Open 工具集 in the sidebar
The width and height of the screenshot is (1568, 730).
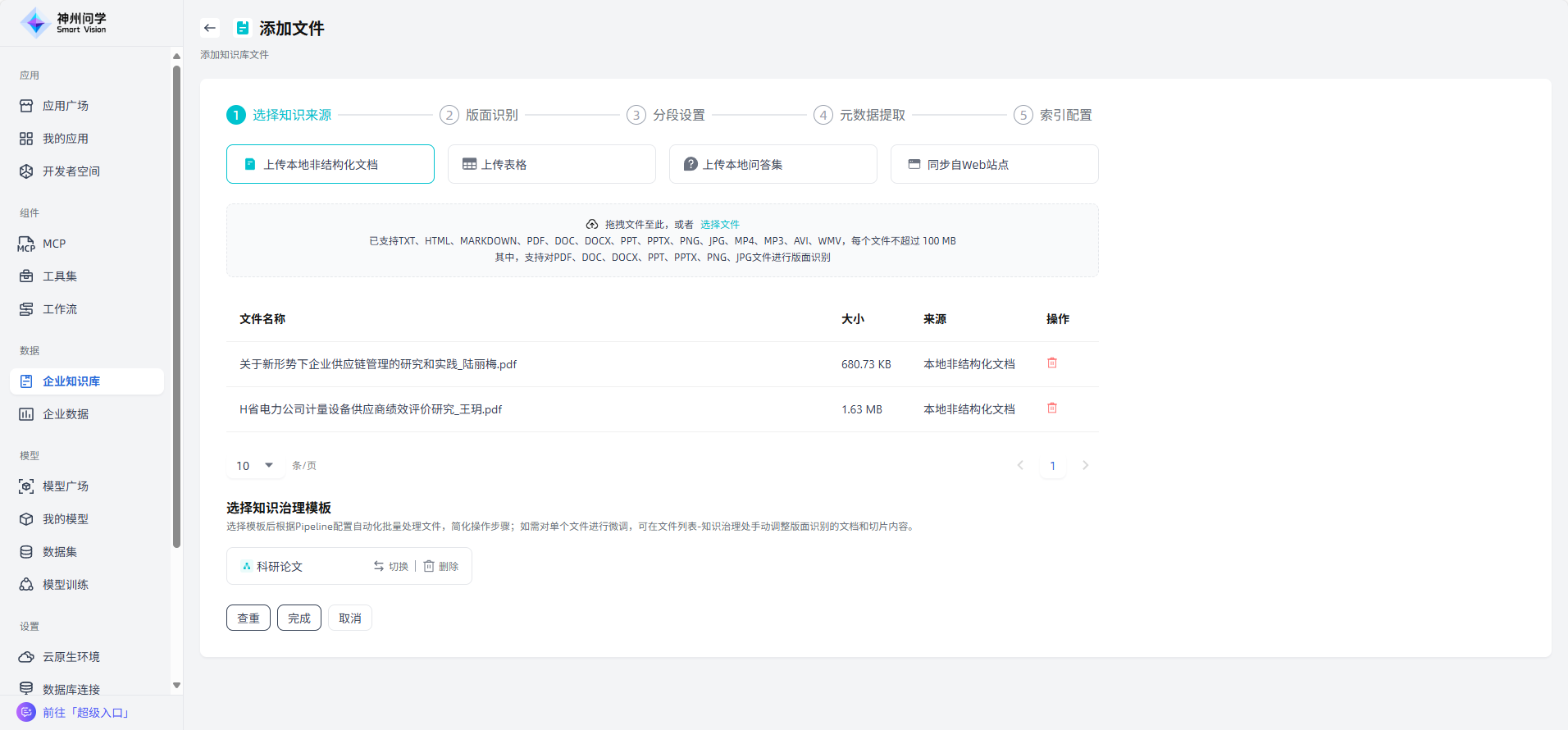[60, 276]
